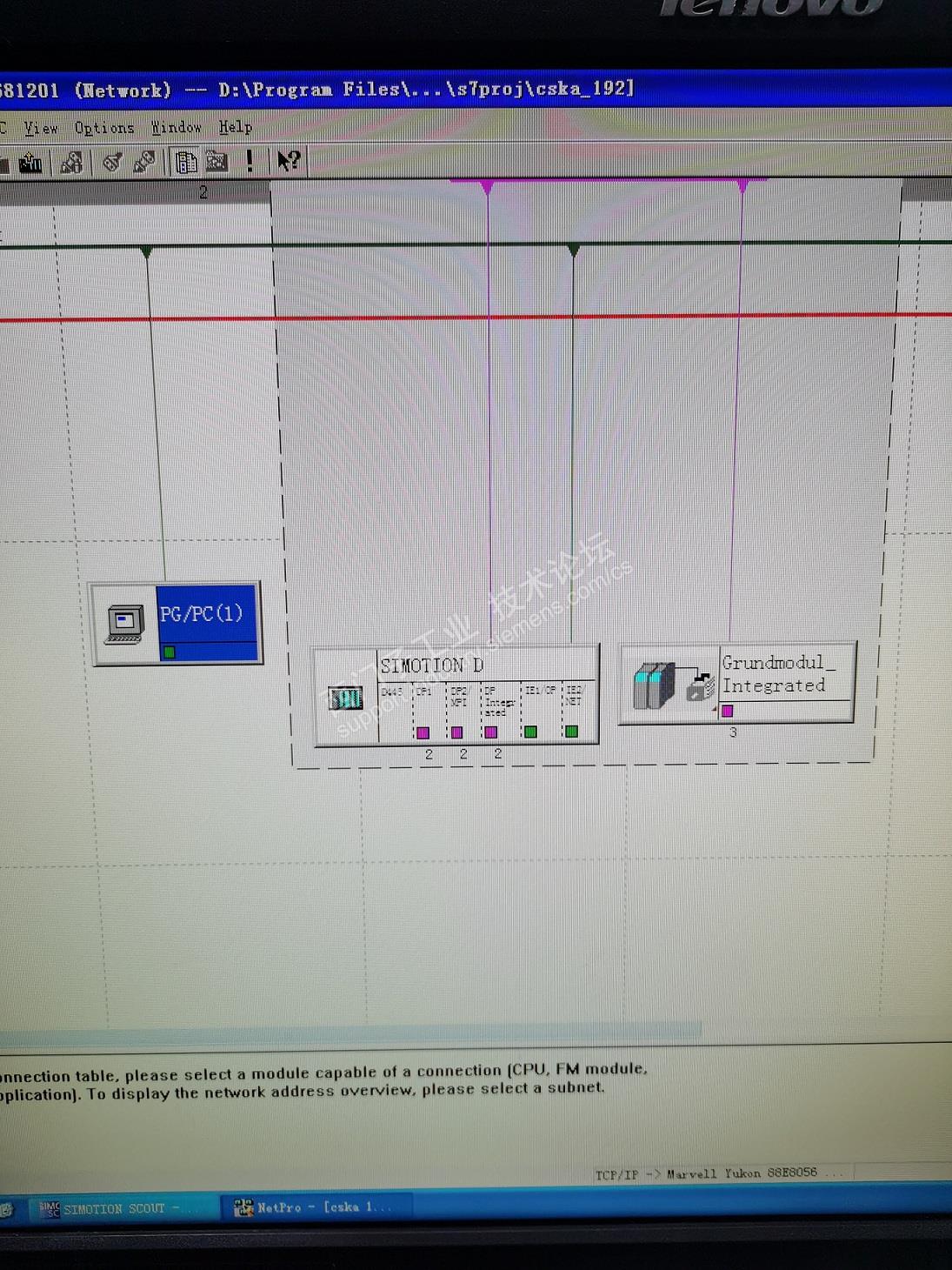Select the DP2/MPI interface magenta square
952x1270 pixels.
click(457, 732)
